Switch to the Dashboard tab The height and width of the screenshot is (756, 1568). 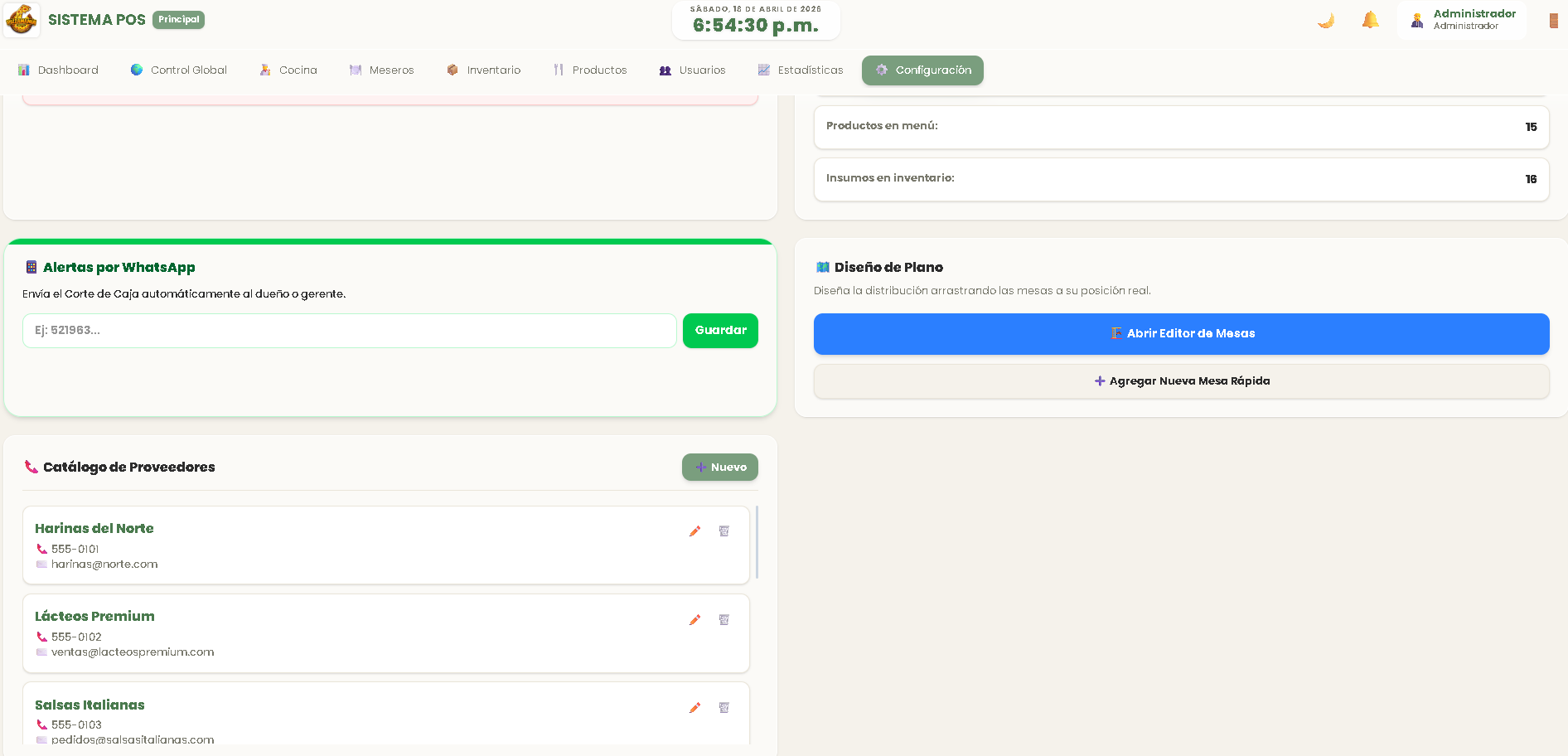[x=57, y=70]
